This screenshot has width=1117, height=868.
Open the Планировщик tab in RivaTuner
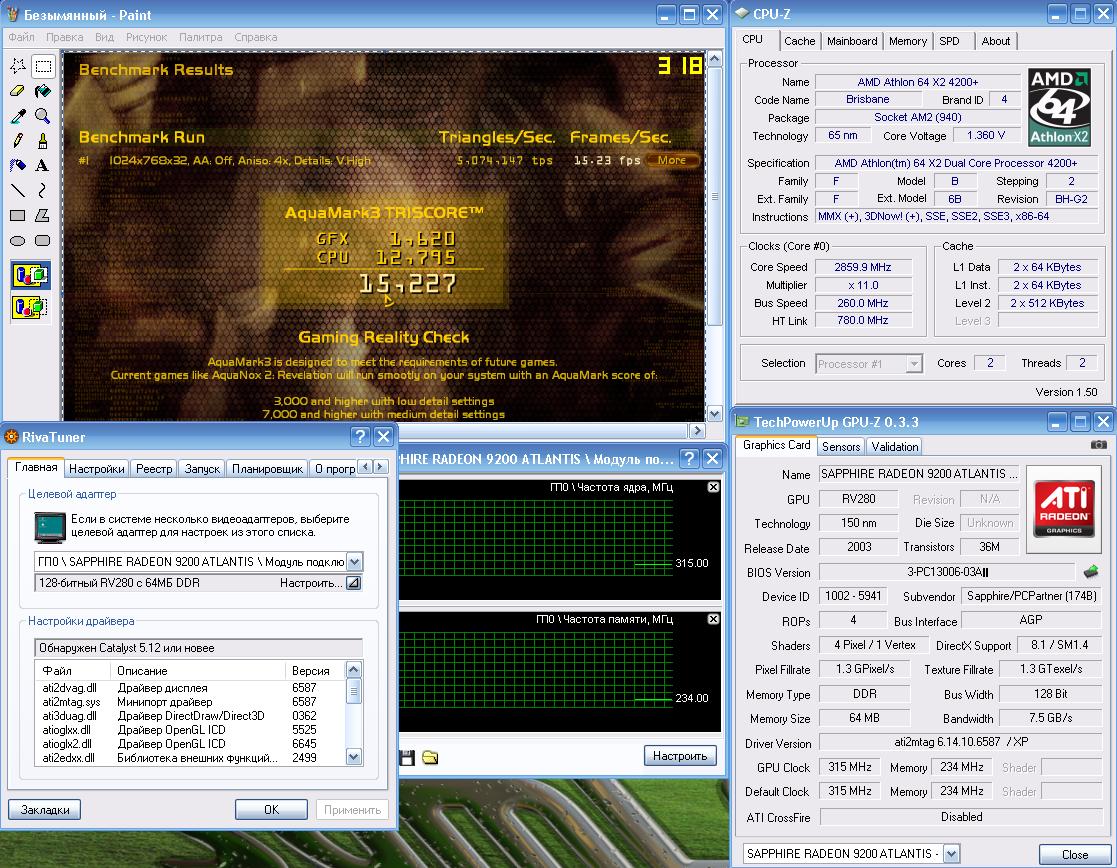pyautogui.click(x=268, y=469)
